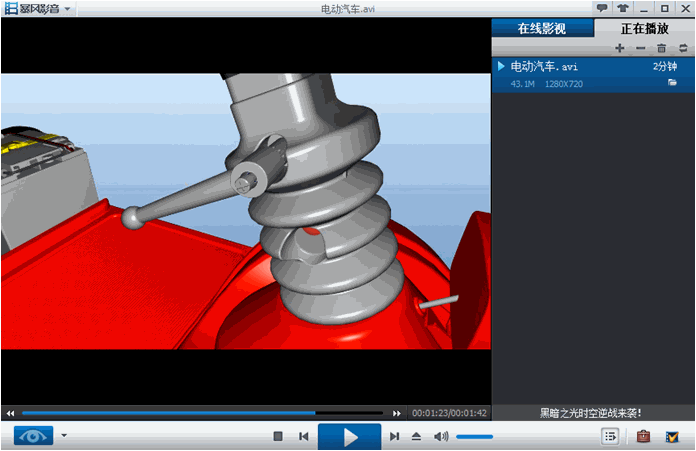The width and height of the screenshot is (696, 451).
Task: Click 1280X720 resolution text
Action: click(564, 84)
